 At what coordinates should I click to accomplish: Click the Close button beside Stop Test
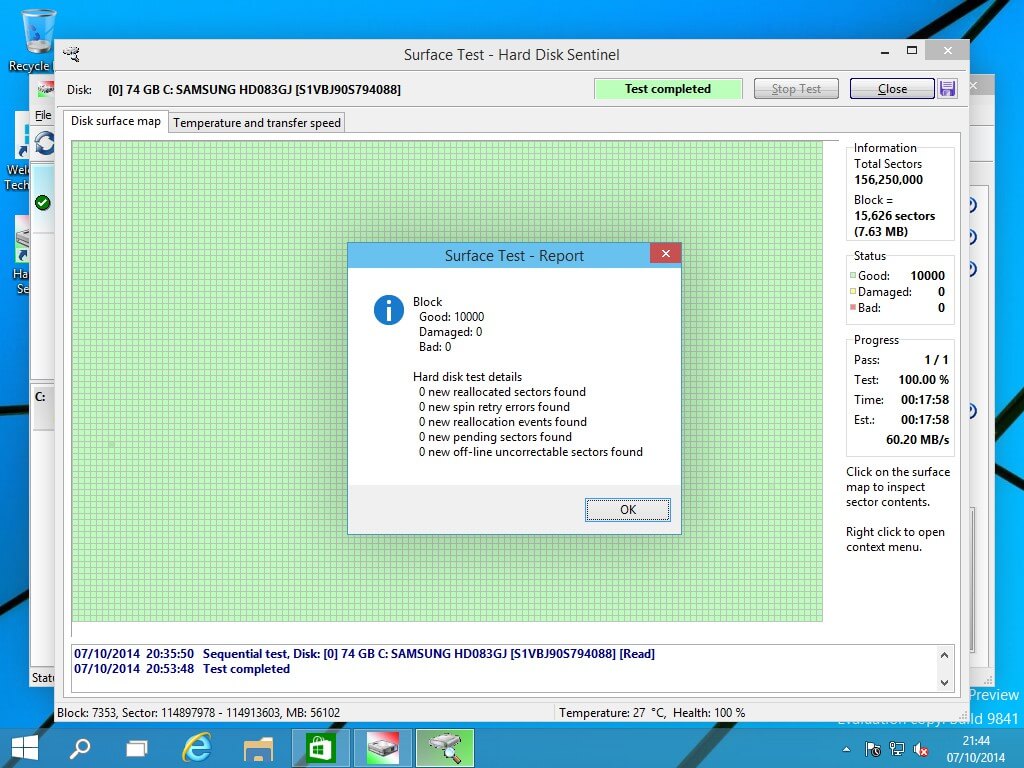pos(892,89)
